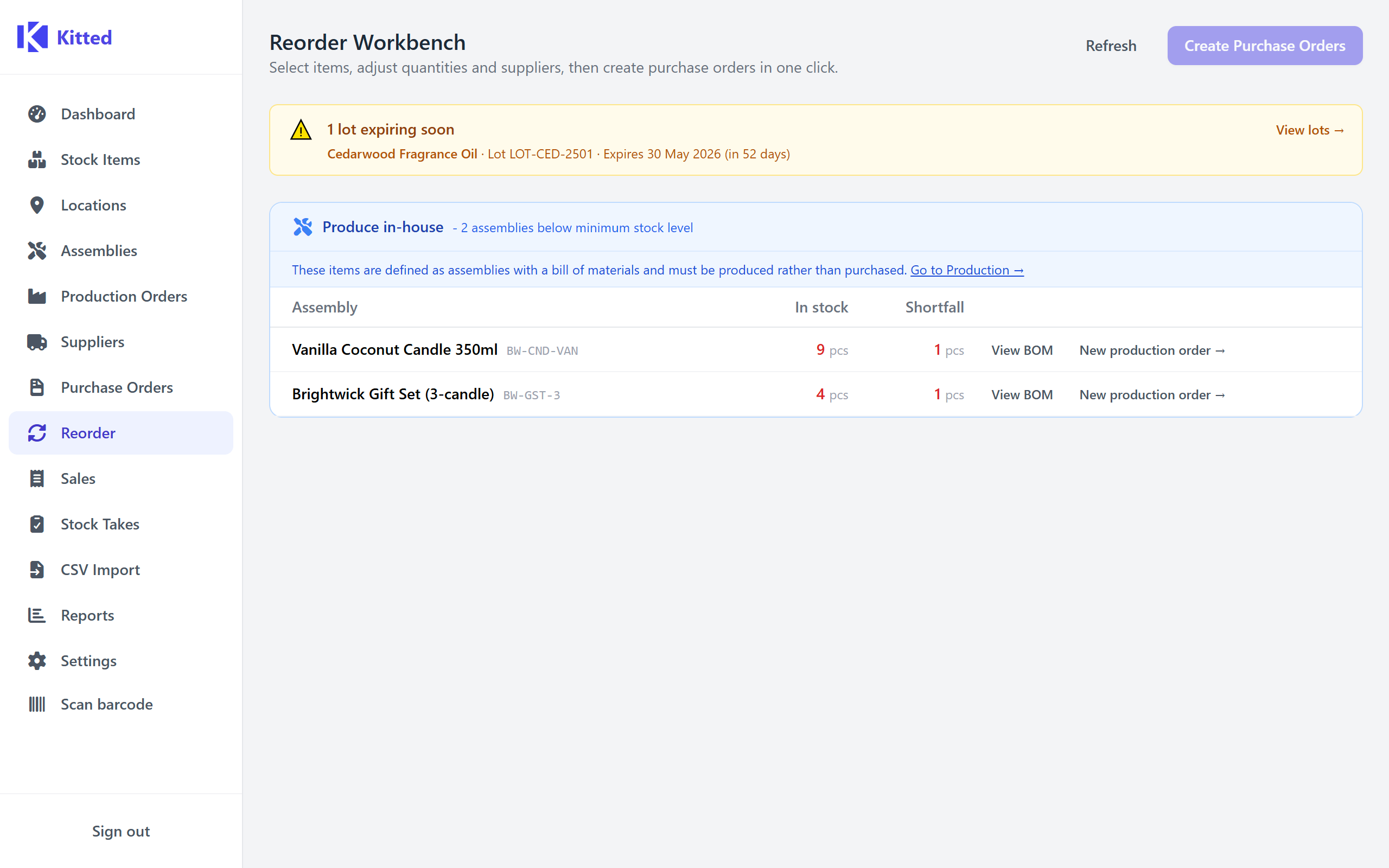1389x868 pixels.
Task: Click the Stock Items boxes icon
Action: pyautogui.click(x=37, y=159)
